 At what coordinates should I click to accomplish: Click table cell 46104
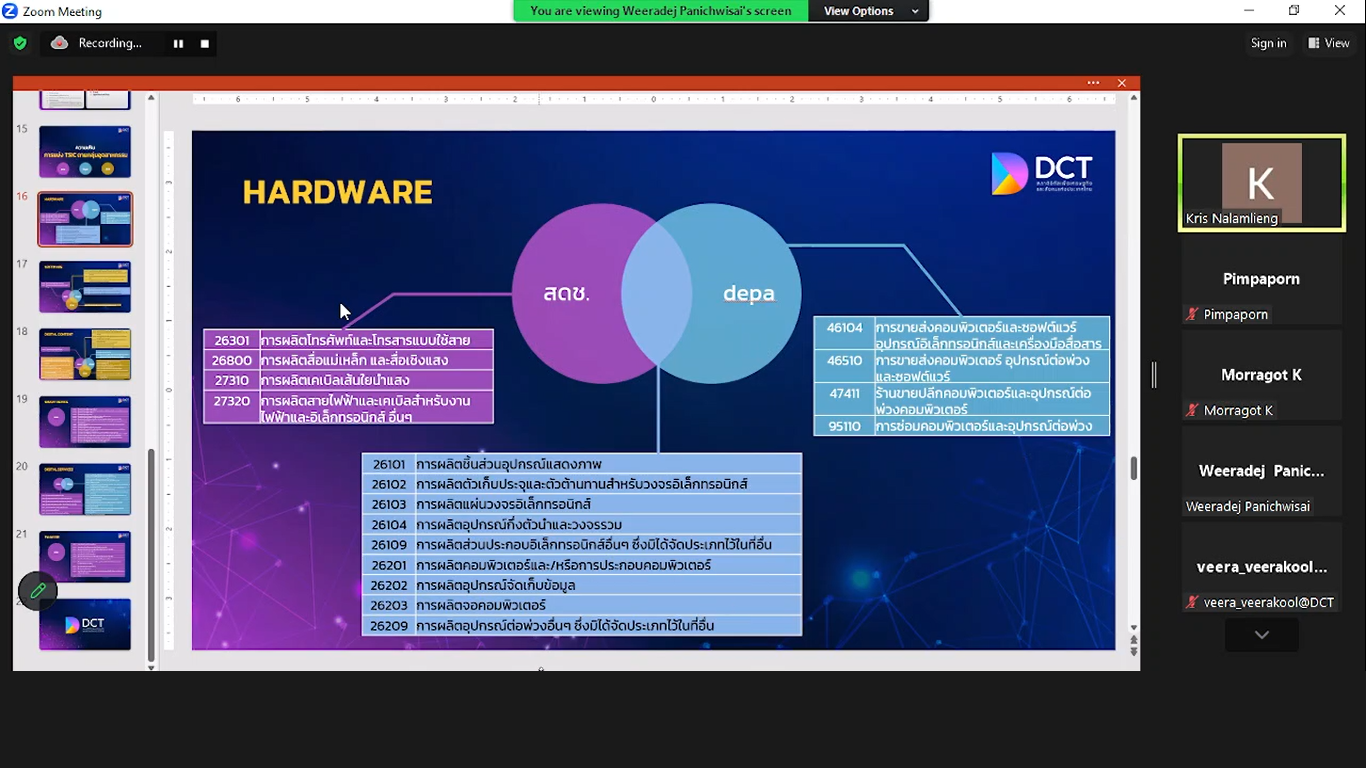pyautogui.click(x=844, y=334)
